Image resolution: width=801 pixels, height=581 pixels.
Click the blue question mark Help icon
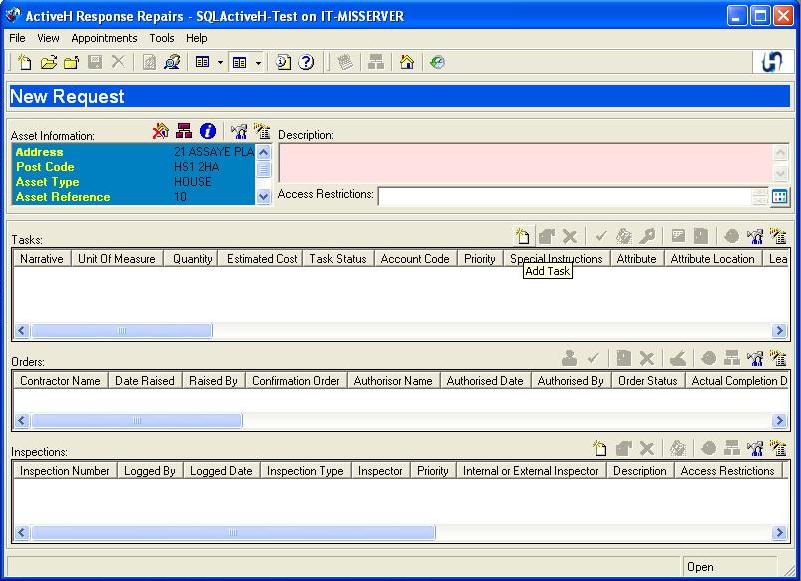[x=306, y=62]
